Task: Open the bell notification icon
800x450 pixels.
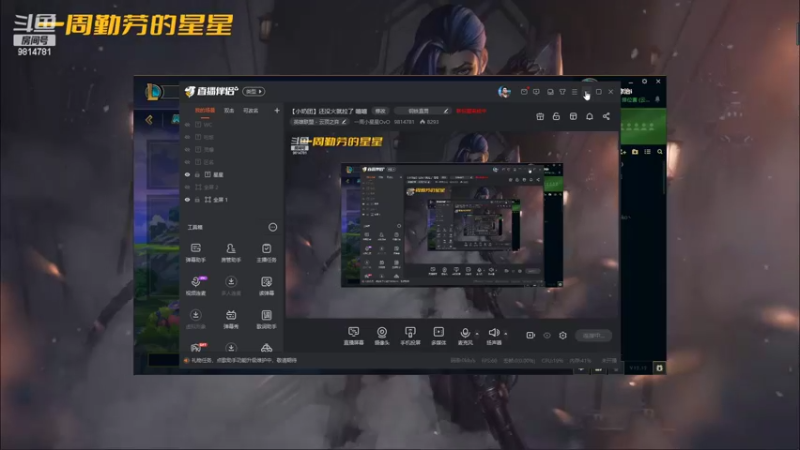Action: [x=589, y=116]
